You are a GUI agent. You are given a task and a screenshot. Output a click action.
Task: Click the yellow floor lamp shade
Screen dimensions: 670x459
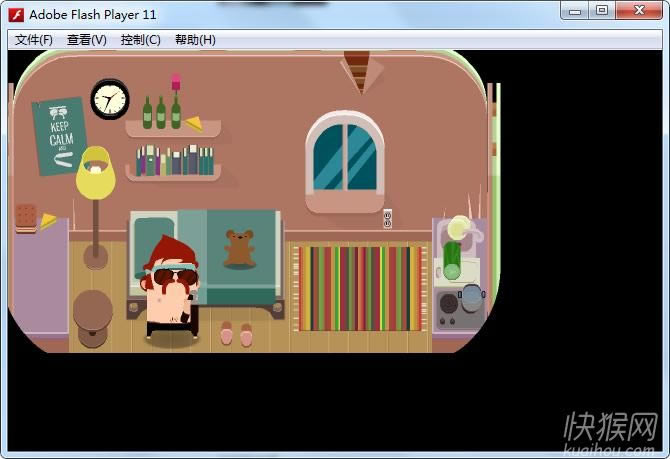point(96,172)
